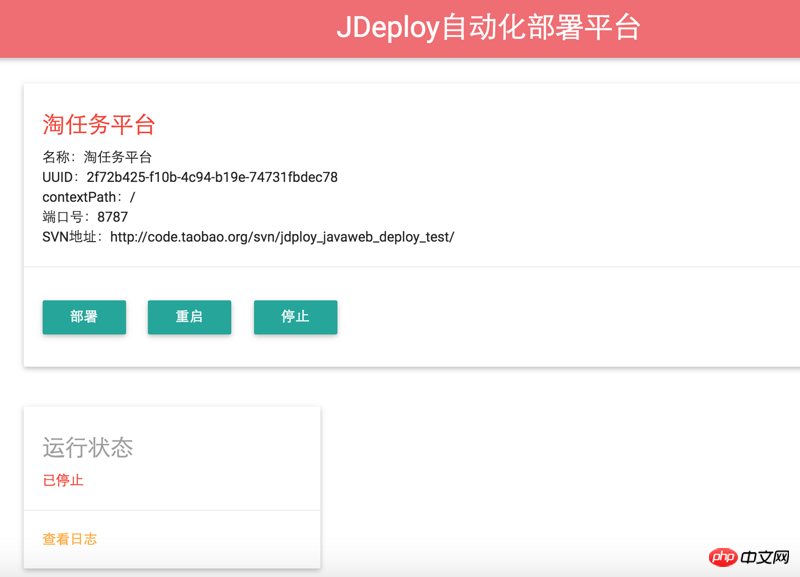Open the code.taobao.org SVN URL
This screenshot has height=577, width=800.
click(282, 237)
